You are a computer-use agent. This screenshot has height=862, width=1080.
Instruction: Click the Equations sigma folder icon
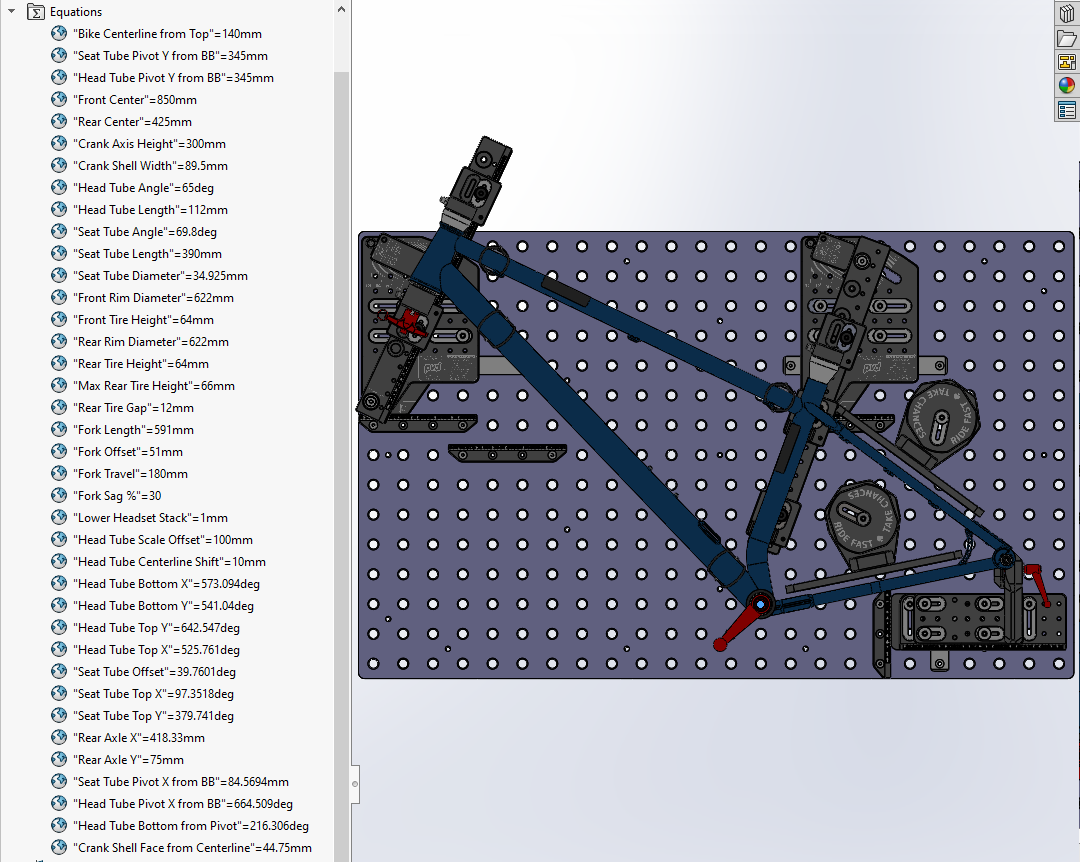[x=36, y=12]
